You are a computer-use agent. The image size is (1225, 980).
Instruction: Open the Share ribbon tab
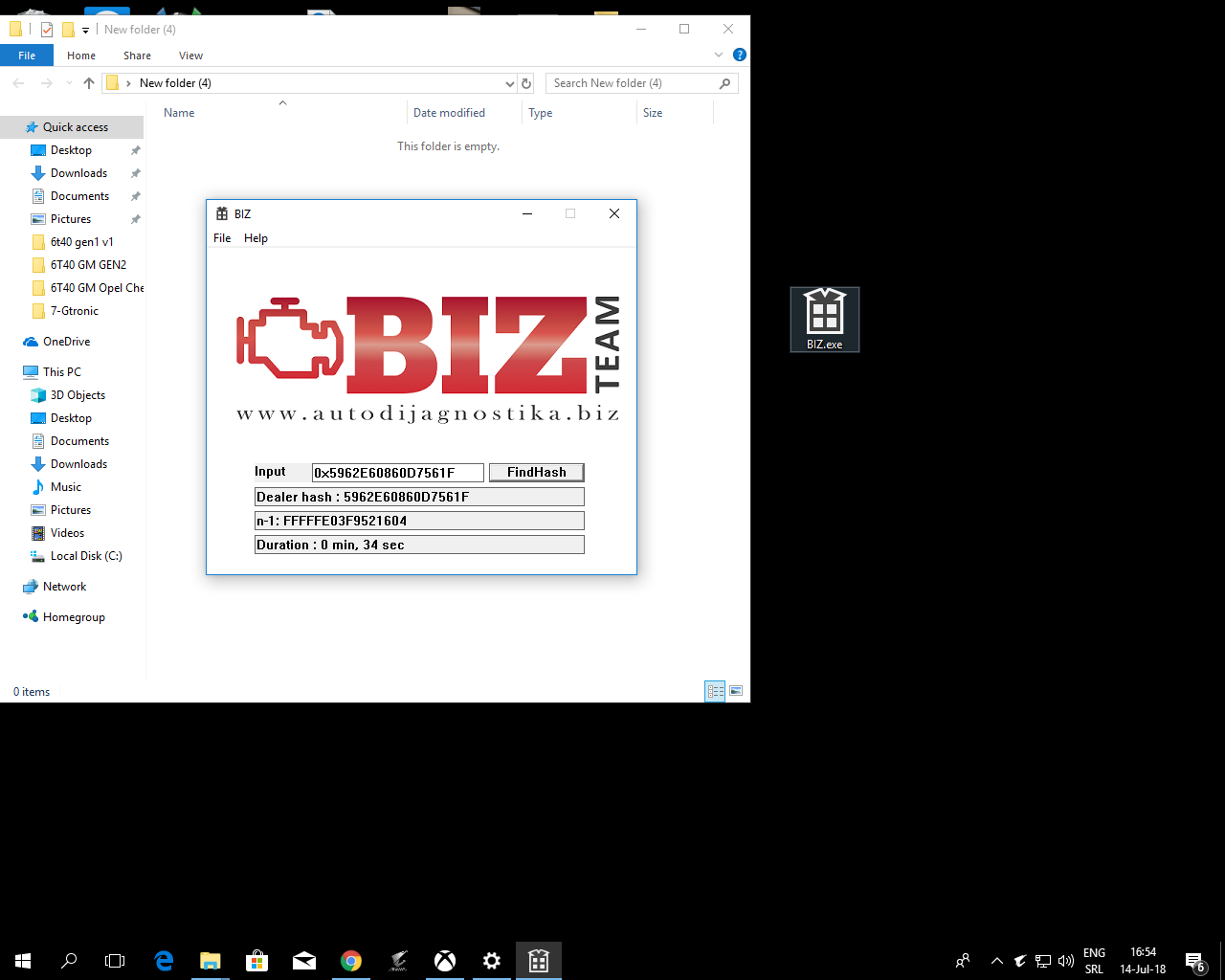[137, 56]
